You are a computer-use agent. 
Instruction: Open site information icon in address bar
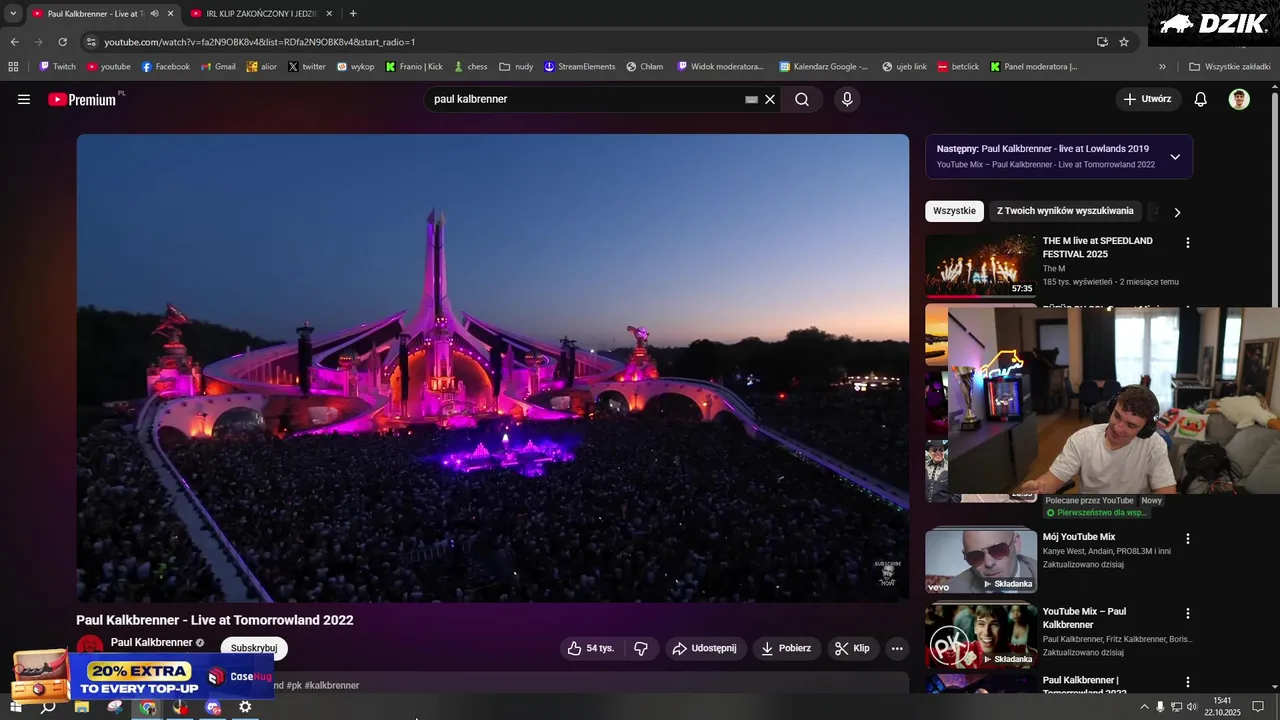[91, 42]
